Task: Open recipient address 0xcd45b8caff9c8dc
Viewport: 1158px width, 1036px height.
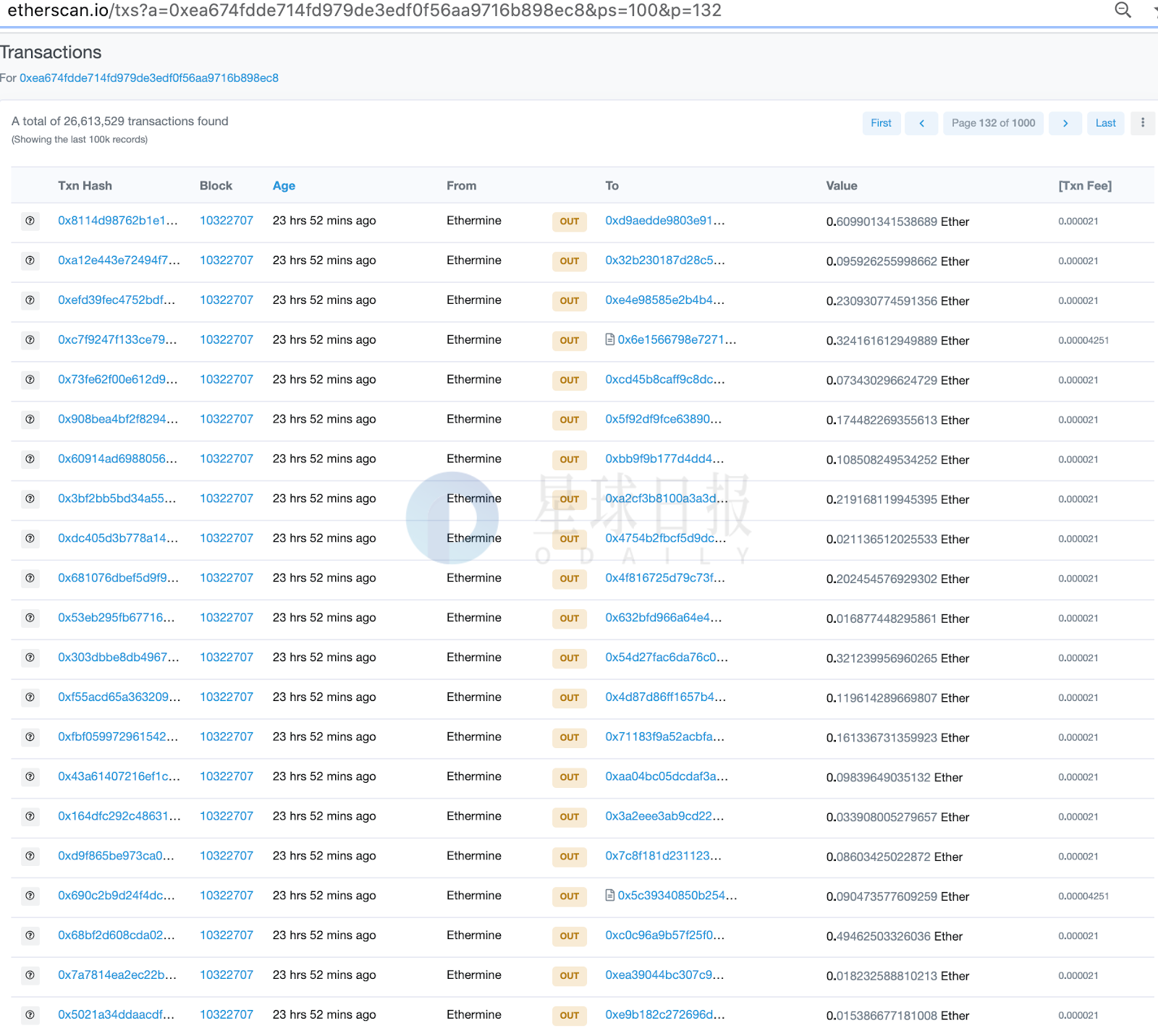Action: point(665,380)
